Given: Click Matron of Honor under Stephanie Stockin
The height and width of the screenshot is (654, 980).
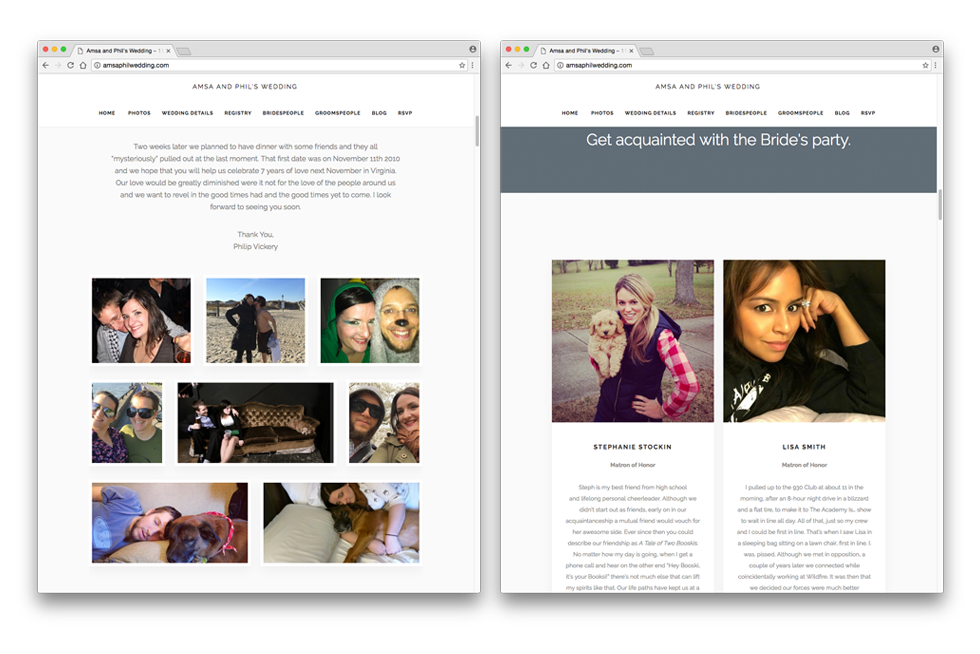Looking at the screenshot, I should (x=632, y=465).
